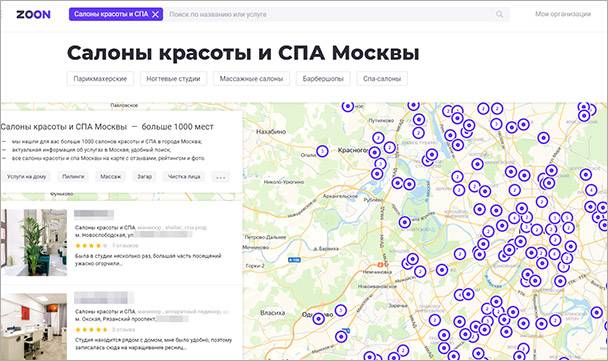Open the Барбершопы category

coord(323,79)
